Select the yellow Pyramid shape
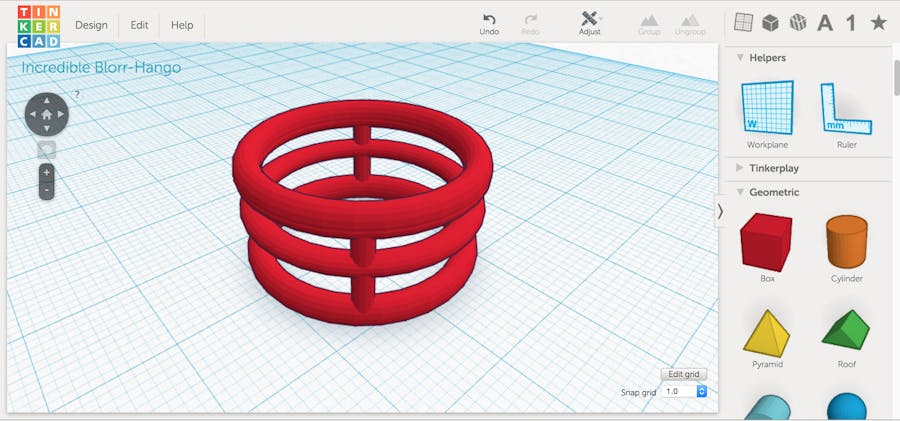Screen dimensions: 900x421 pyautogui.click(x=767, y=339)
